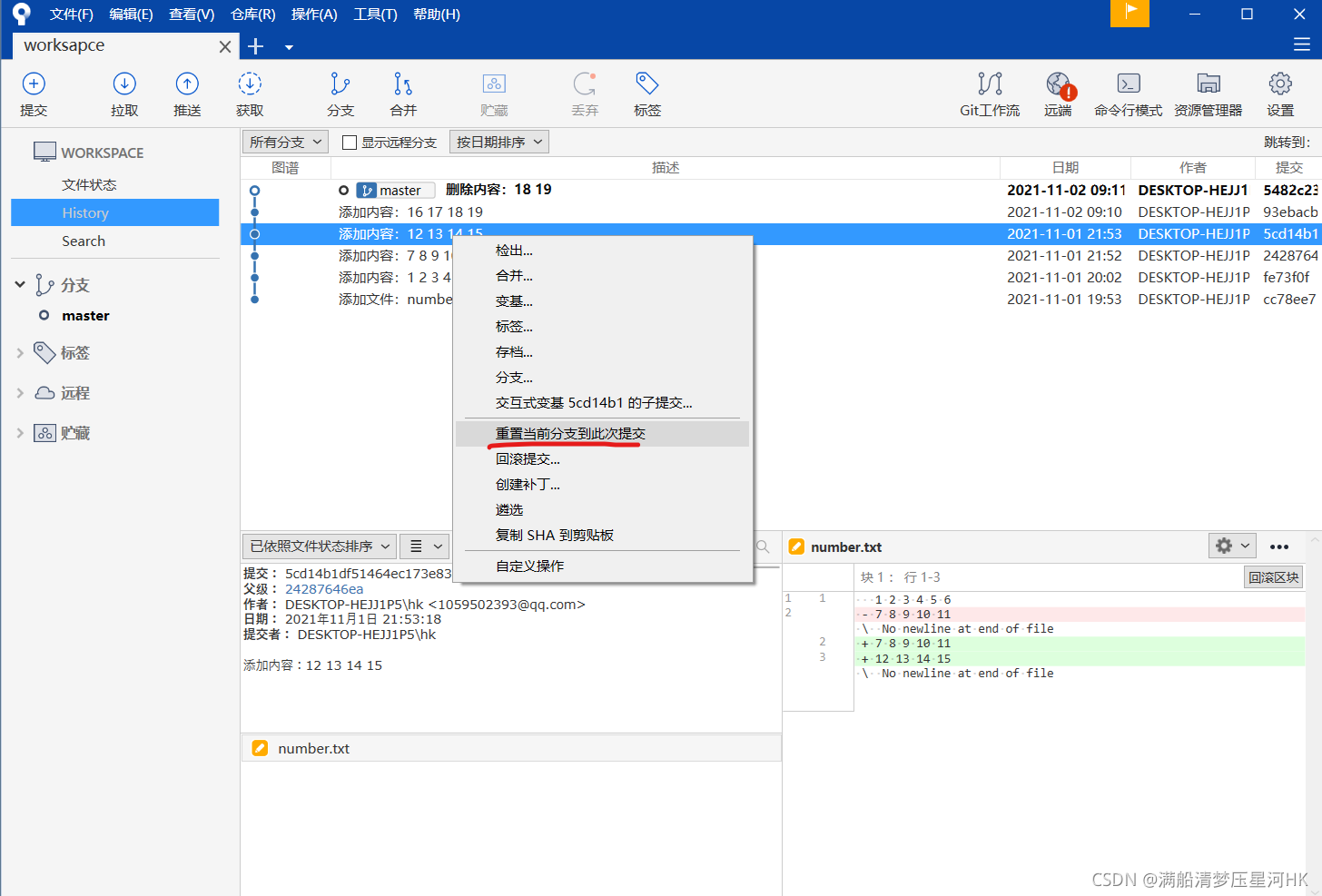Open the Tools (工具) menu
This screenshot has width=1322, height=896.
(375, 14)
